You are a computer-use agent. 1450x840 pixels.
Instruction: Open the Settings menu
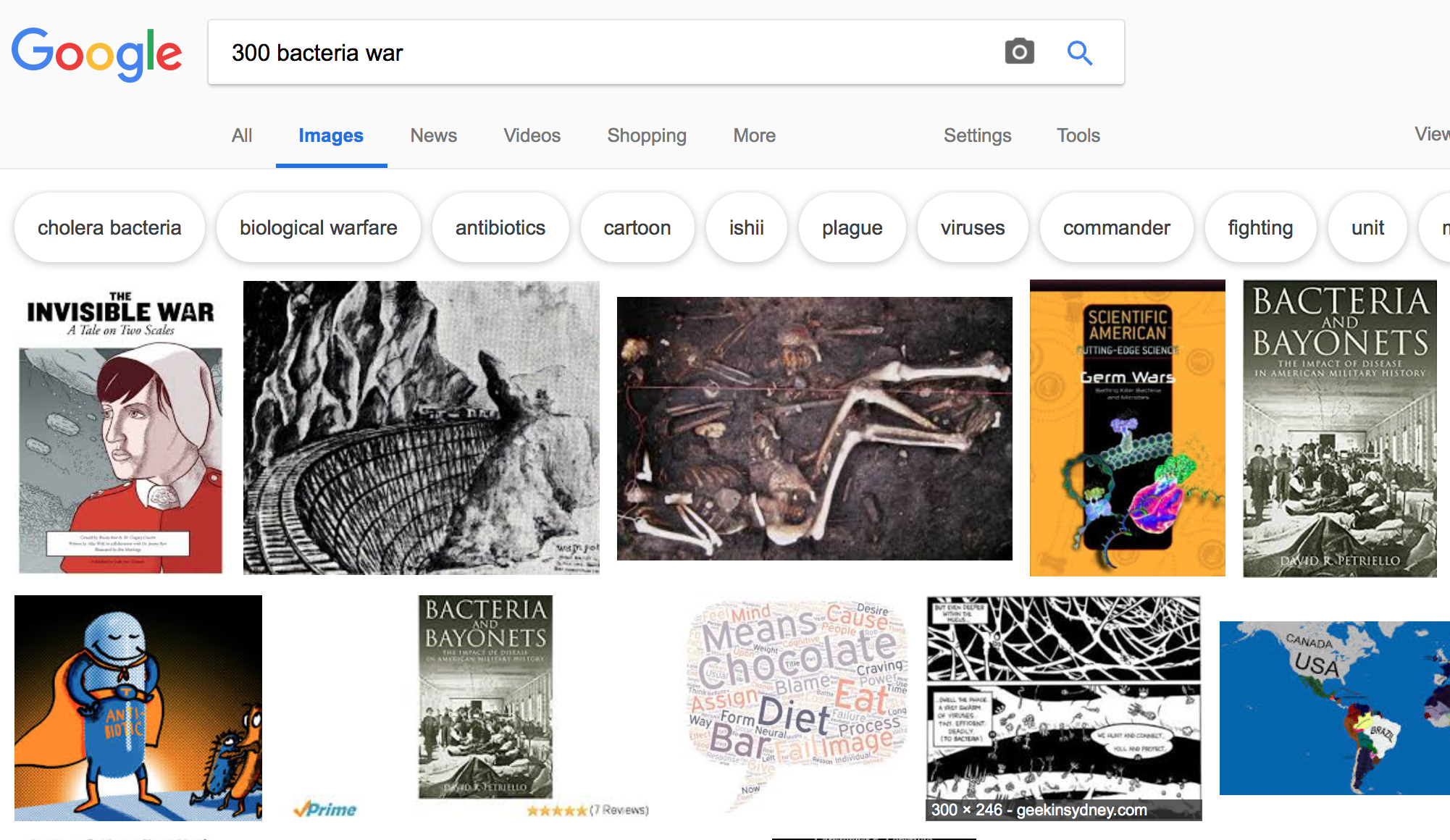click(977, 135)
